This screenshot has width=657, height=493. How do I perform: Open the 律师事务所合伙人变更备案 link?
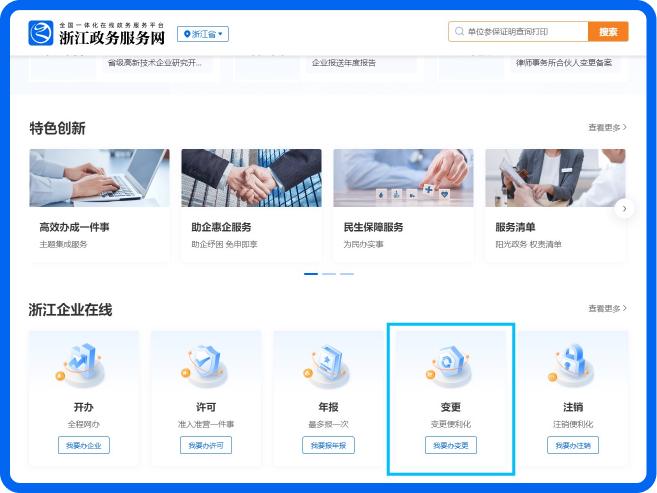[x=564, y=63]
